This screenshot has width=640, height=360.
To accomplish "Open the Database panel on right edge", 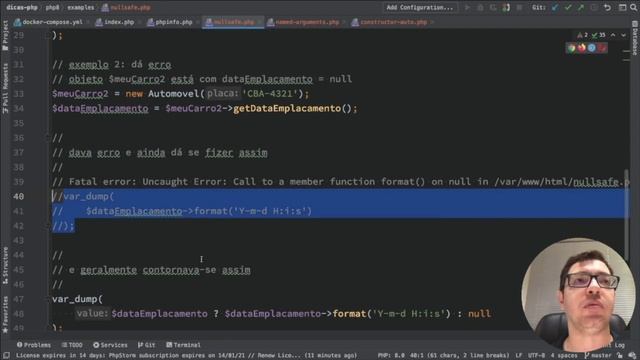I will coord(635,38).
